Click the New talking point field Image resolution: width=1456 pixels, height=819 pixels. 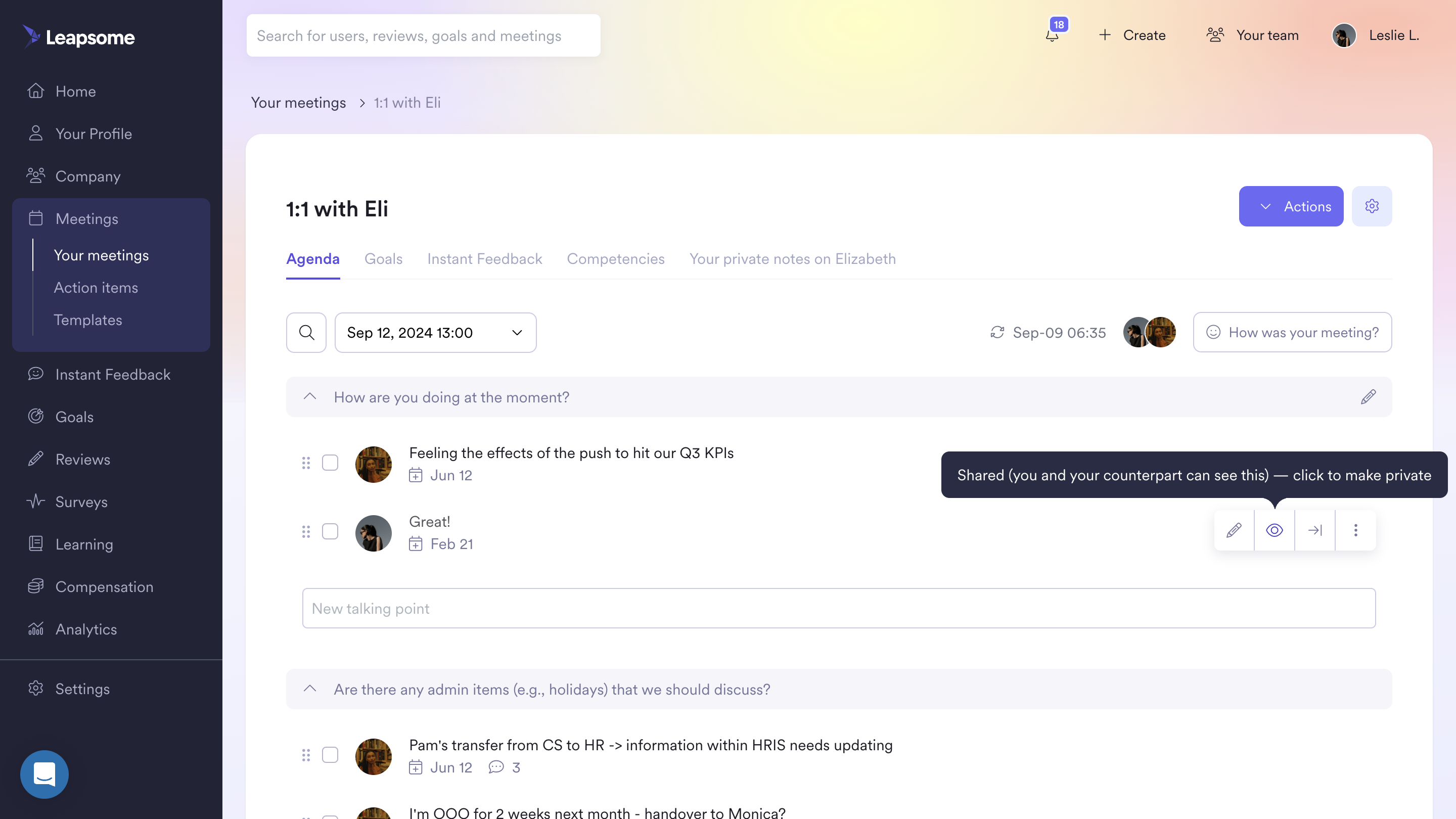point(839,608)
